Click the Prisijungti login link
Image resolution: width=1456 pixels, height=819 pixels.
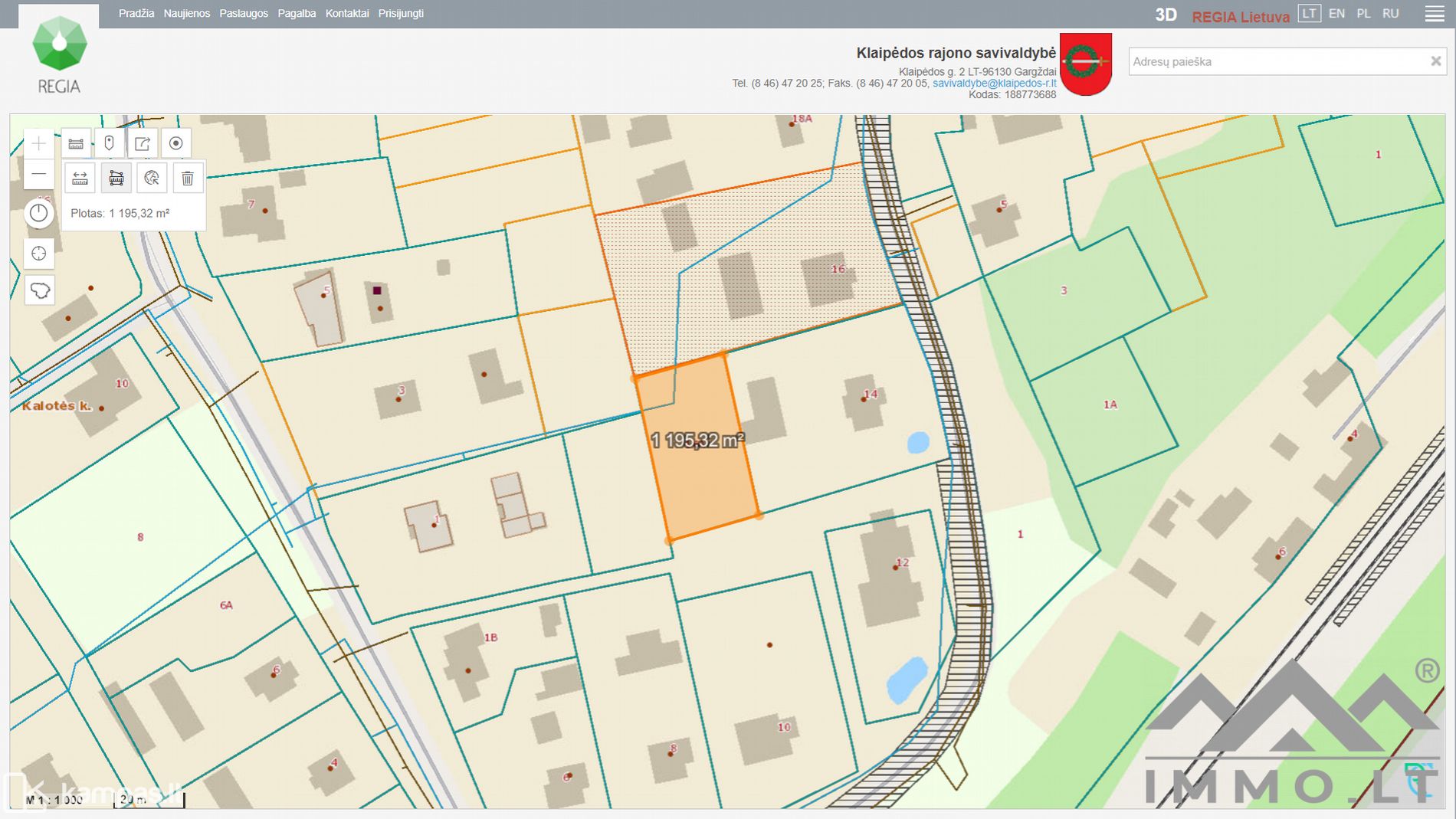(401, 14)
